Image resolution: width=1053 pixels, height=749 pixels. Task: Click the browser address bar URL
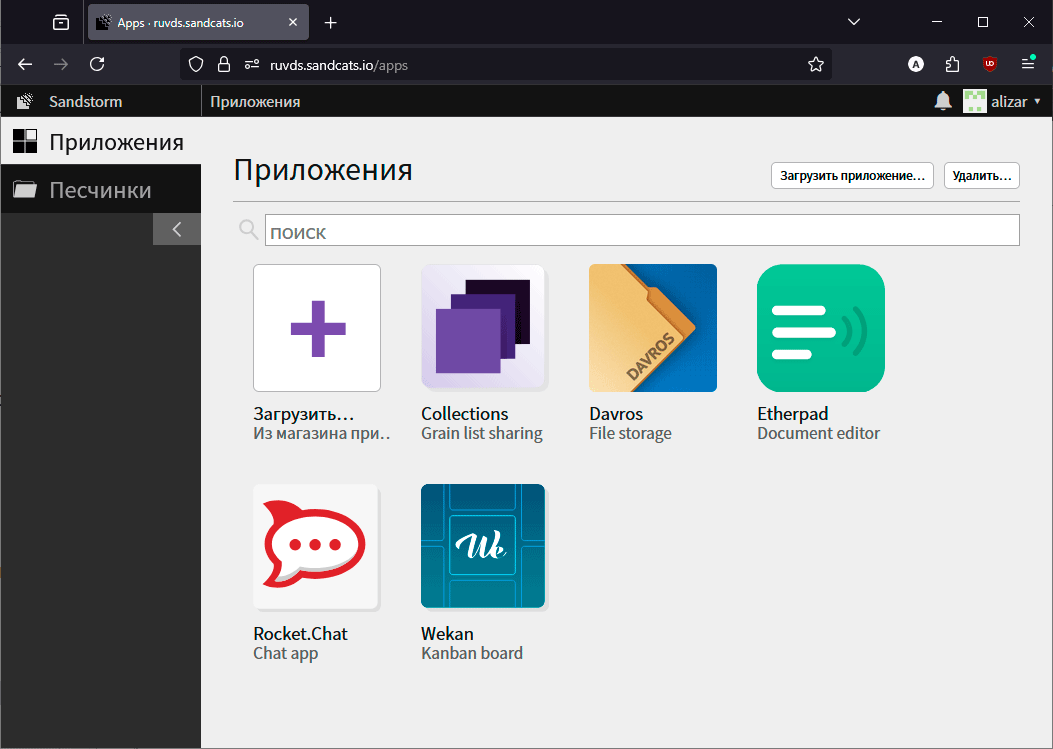(338, 65)
